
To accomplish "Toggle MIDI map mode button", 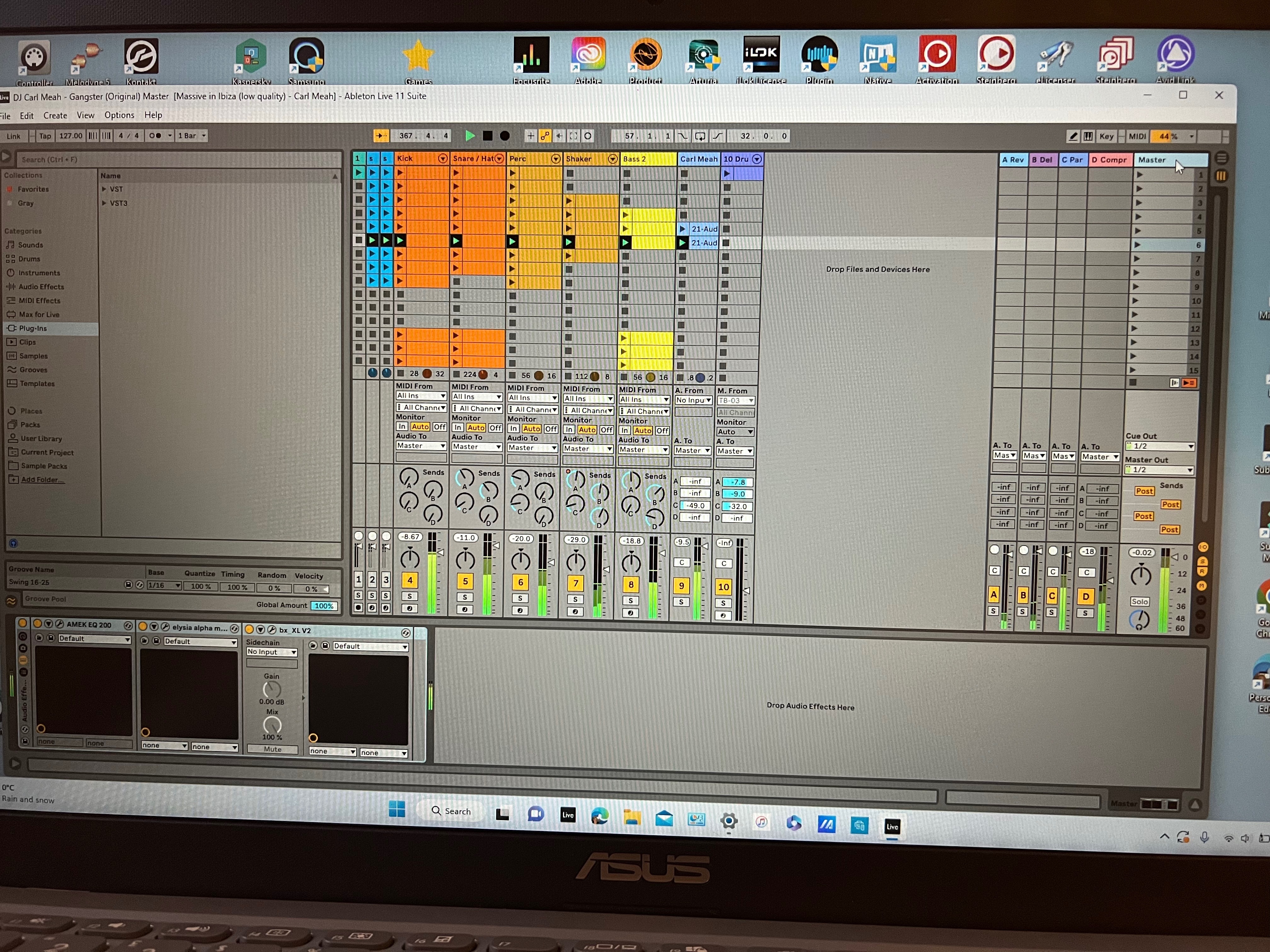I will tap(1137, 136).
